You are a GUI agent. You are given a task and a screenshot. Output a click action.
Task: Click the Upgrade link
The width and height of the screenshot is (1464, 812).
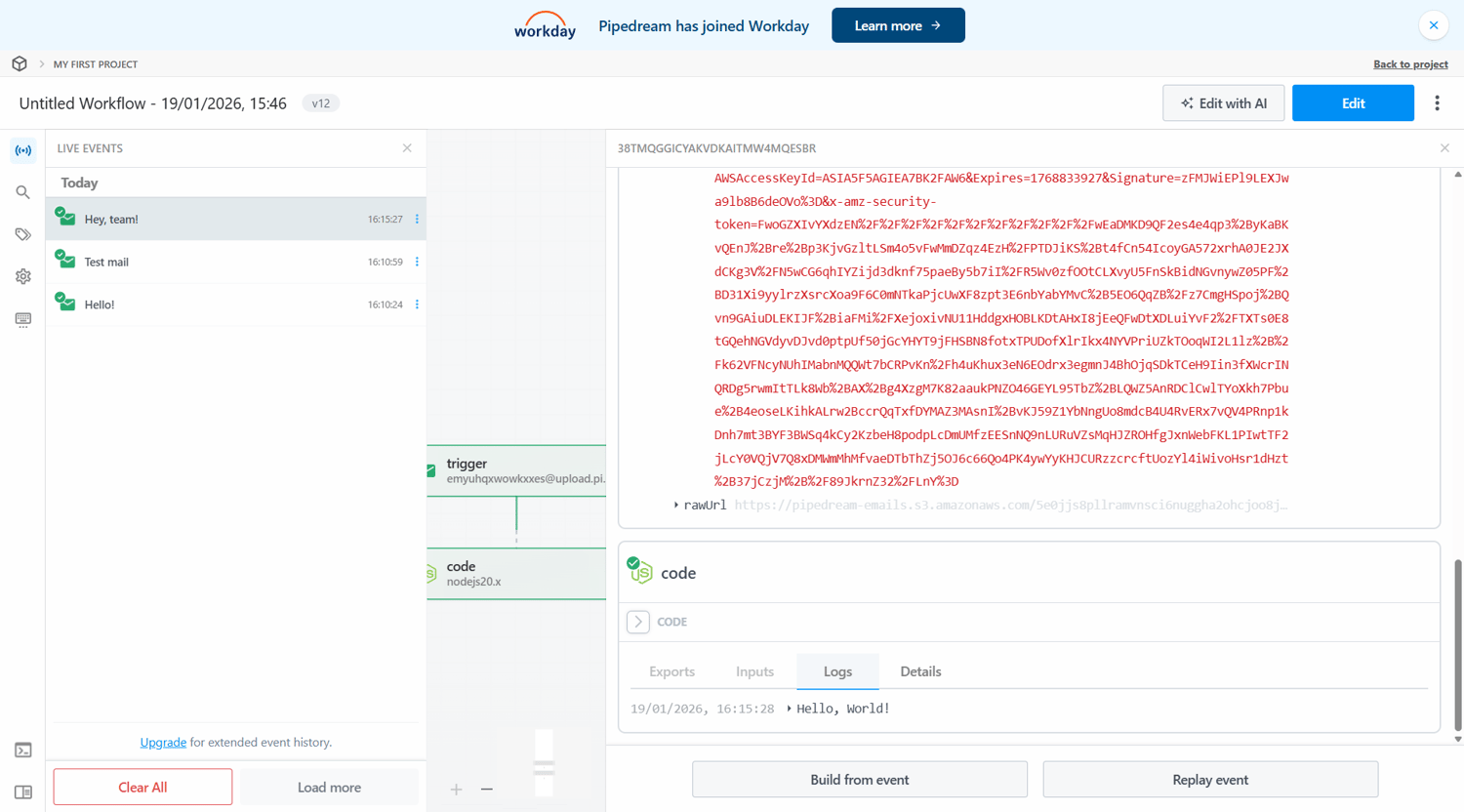coord(163,743)
